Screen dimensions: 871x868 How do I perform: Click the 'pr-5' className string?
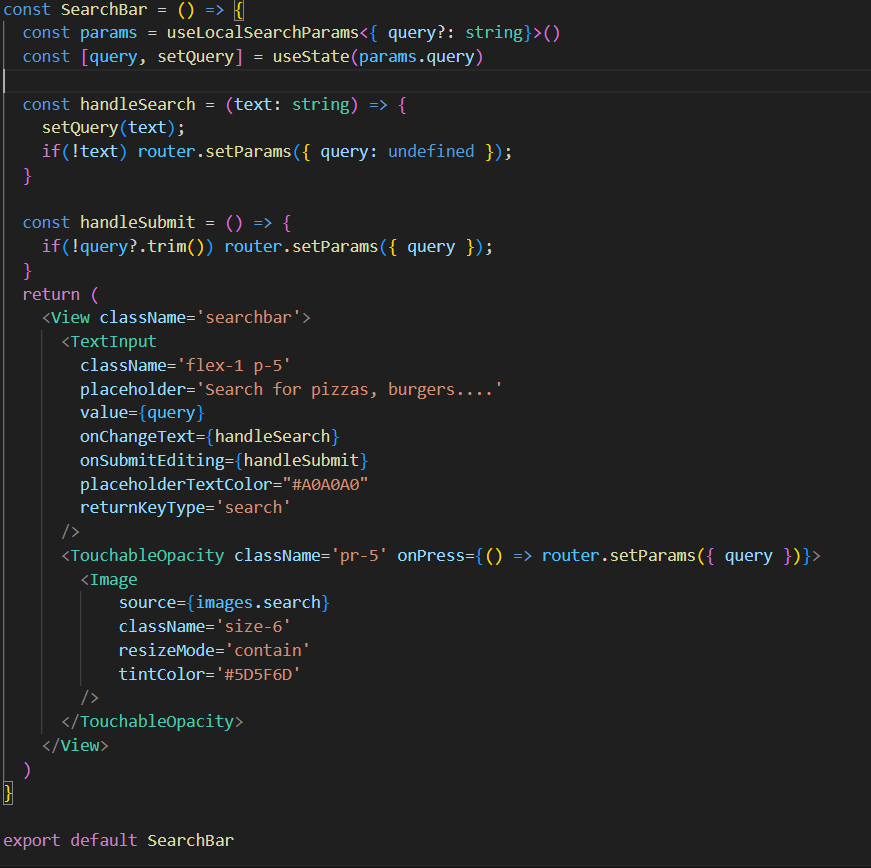pyautogui.click(x=359, y=555)
